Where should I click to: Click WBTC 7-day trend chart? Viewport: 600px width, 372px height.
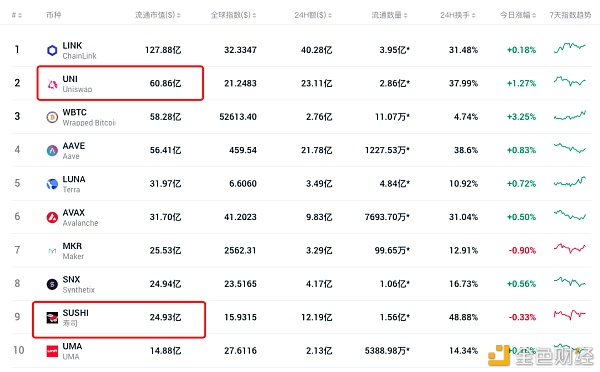tap(570, 115)
